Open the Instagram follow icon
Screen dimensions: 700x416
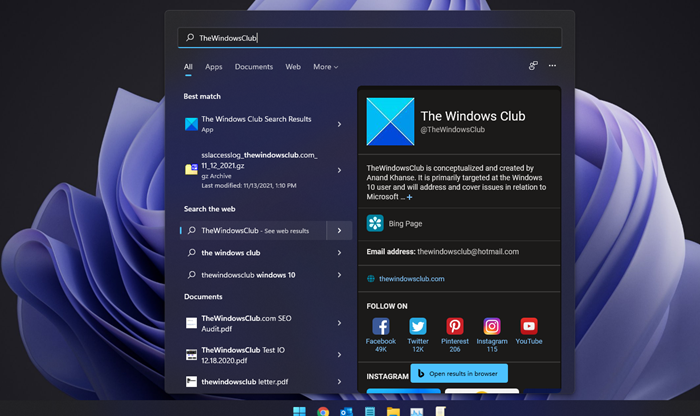click(492, 326)
